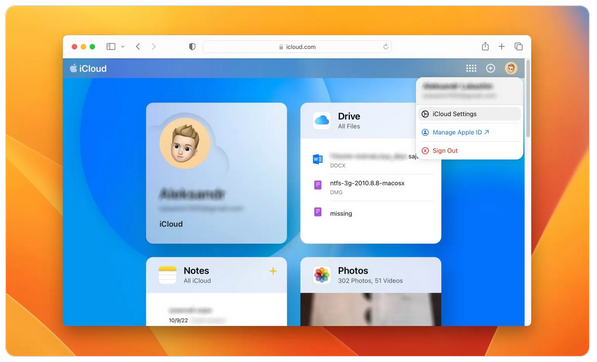Add a new note with plus button

click(273, 271)
